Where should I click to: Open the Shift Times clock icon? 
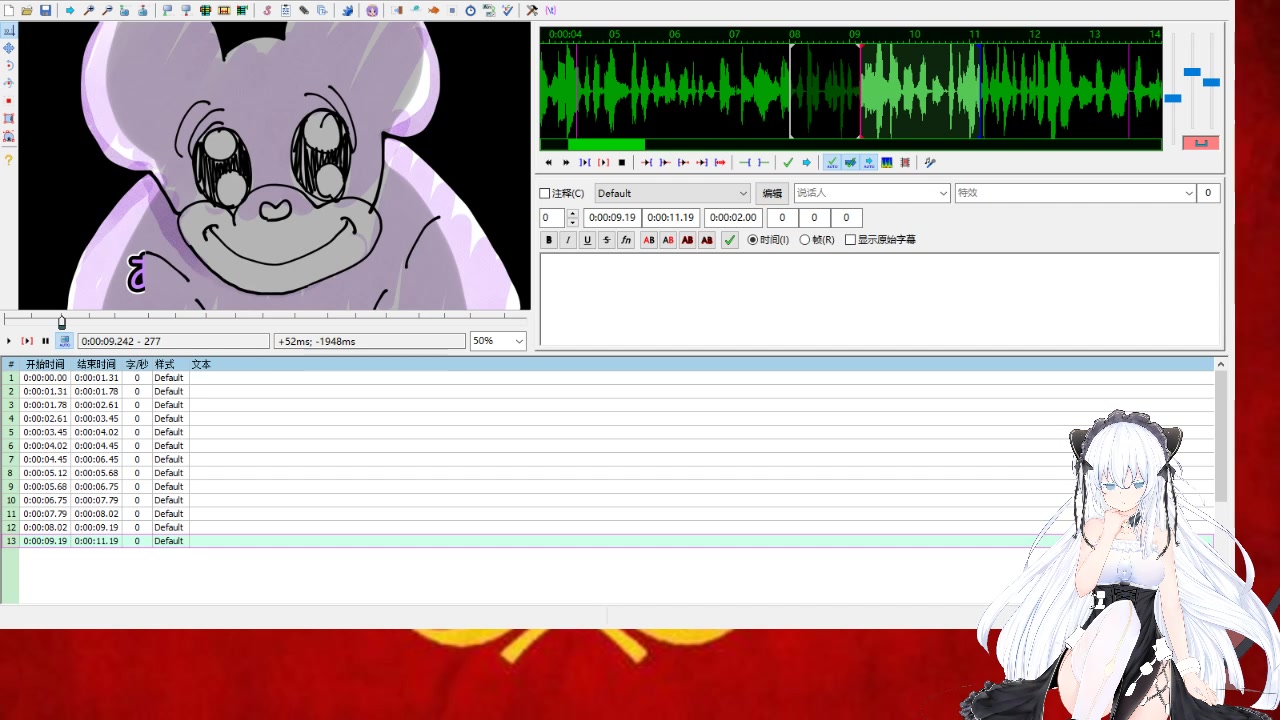coord(470,10)
